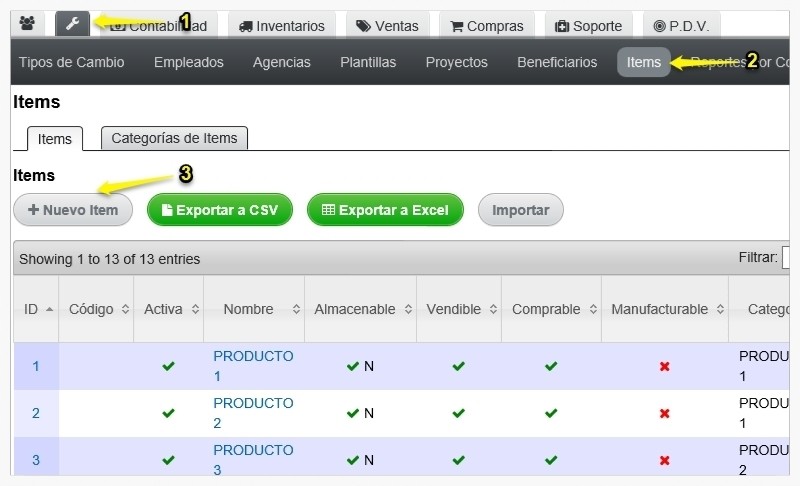Click Exportar a CSV button
The width and height of the screenshot is (800, 486).
(x=220, y=210)
